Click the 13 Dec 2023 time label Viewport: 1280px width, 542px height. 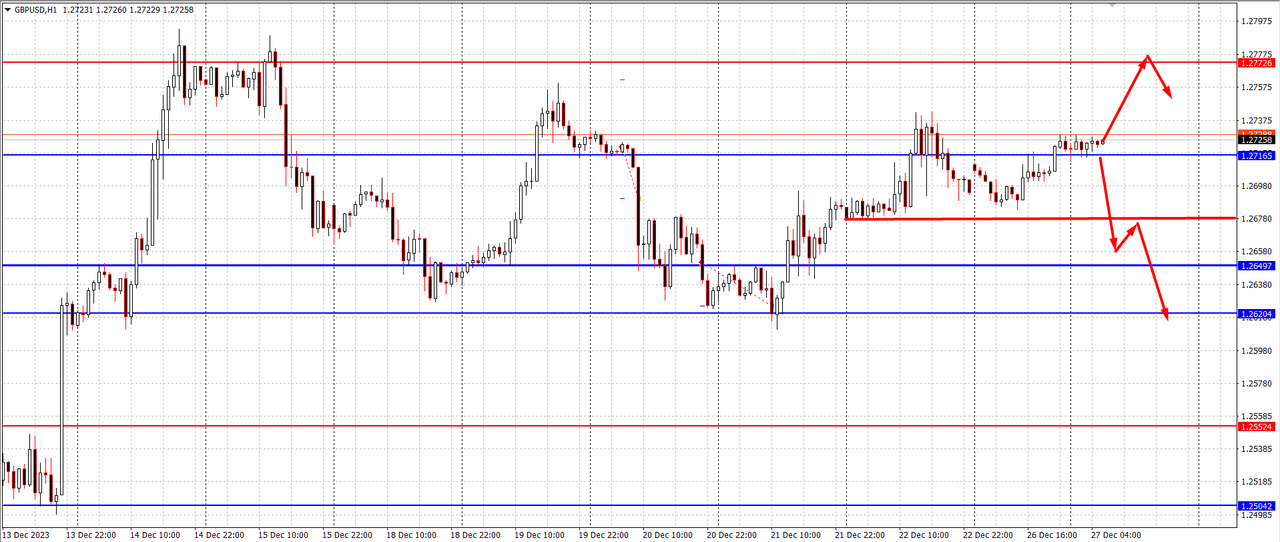point(25,535)
